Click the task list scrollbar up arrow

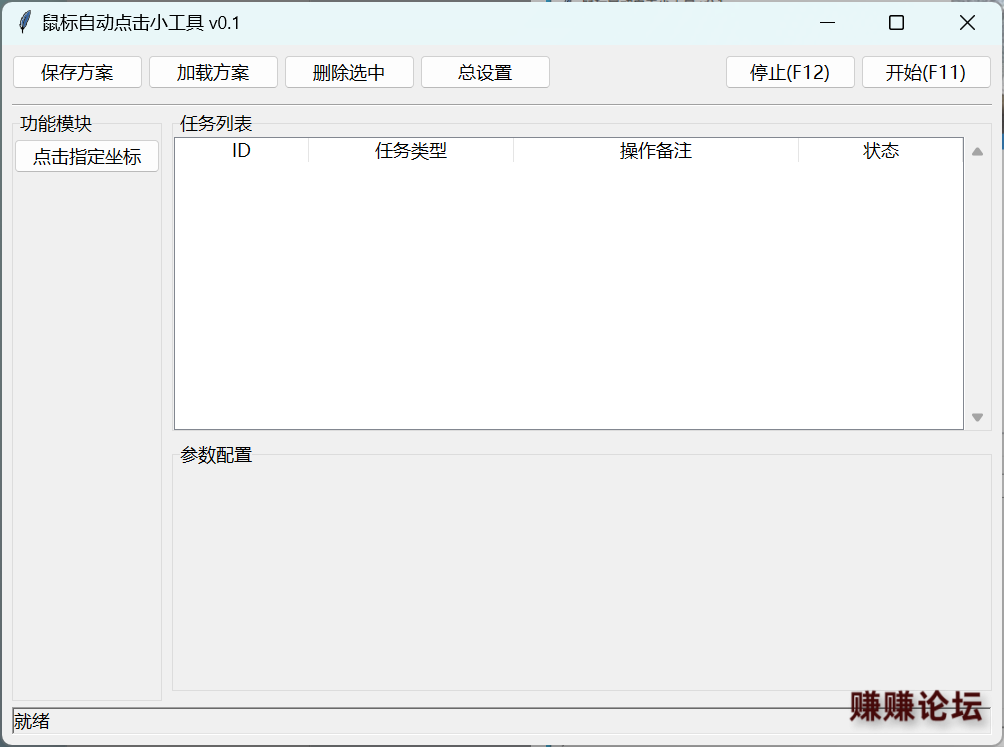(x=977, y=152)
